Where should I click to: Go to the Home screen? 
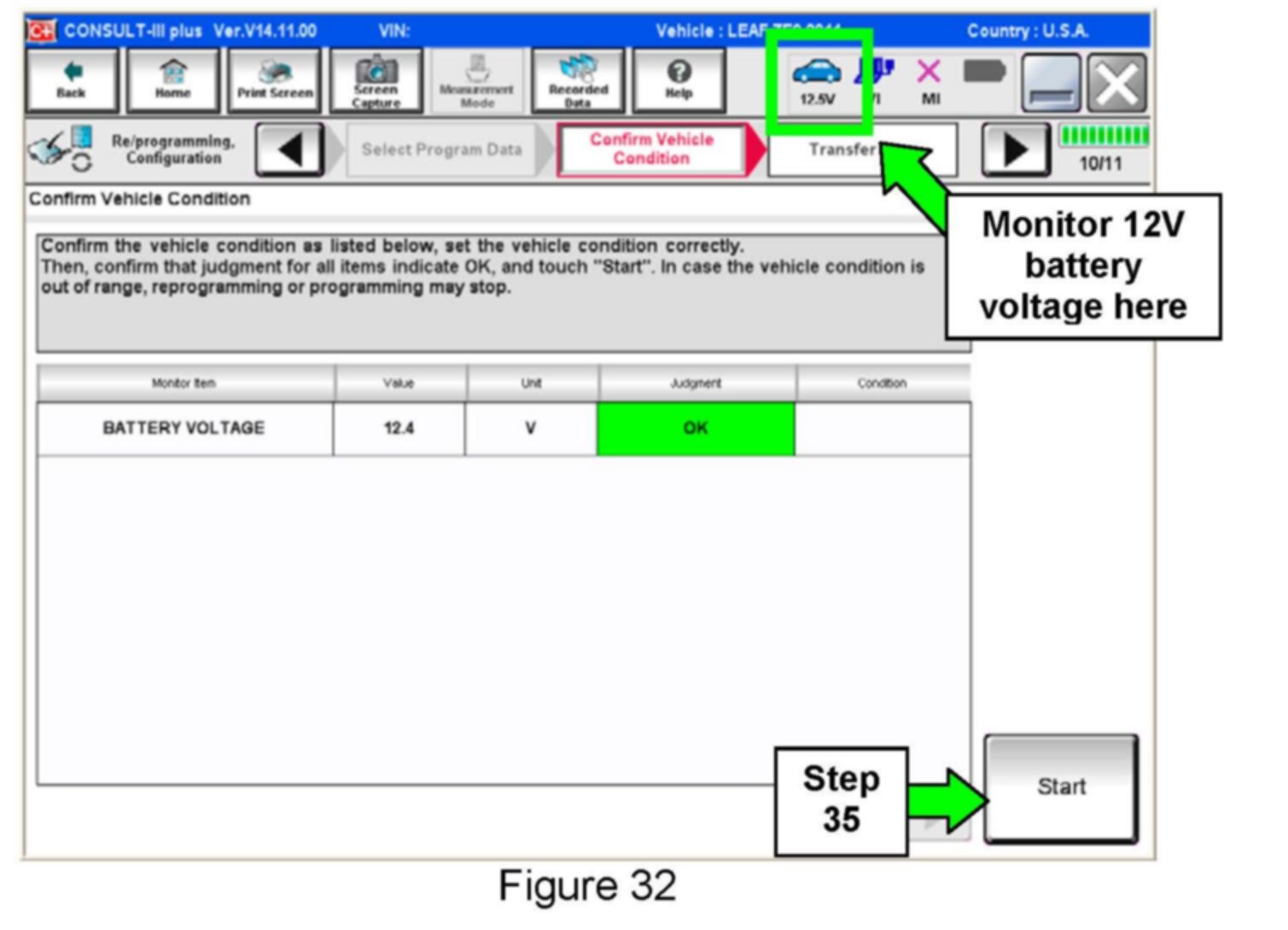[172, 80]
